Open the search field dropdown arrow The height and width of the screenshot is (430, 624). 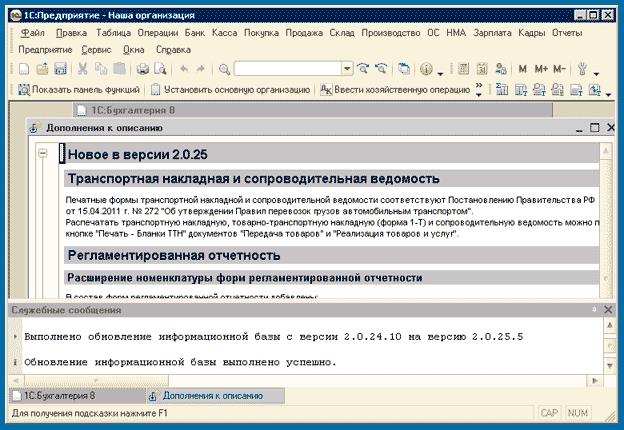tap(347, 69)
